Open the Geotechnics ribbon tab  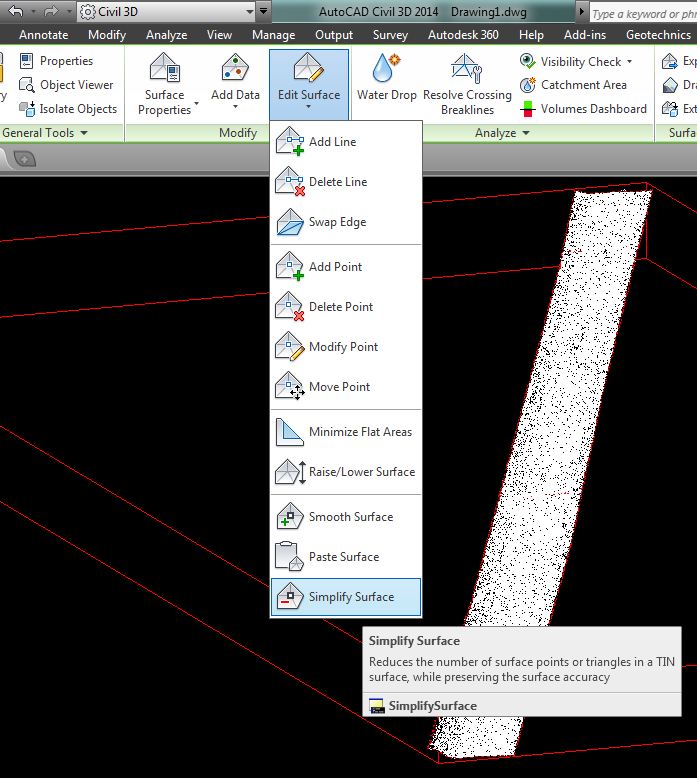[x=658, y=35]
